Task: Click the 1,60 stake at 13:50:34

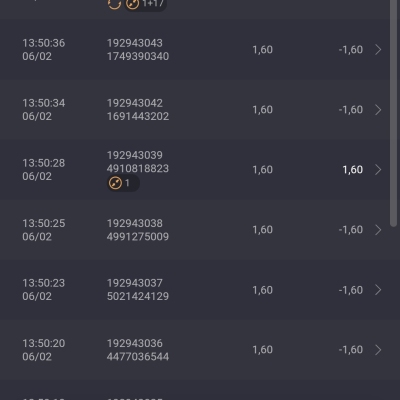Action: (x=263, y=110)
